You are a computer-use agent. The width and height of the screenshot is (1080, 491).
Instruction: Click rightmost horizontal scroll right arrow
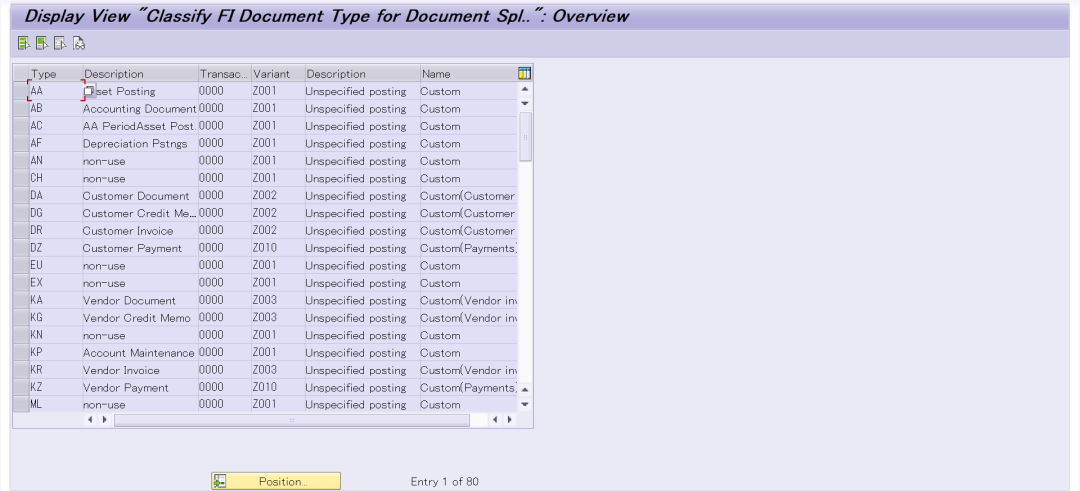pyautogui.click(x=510, y=419)
